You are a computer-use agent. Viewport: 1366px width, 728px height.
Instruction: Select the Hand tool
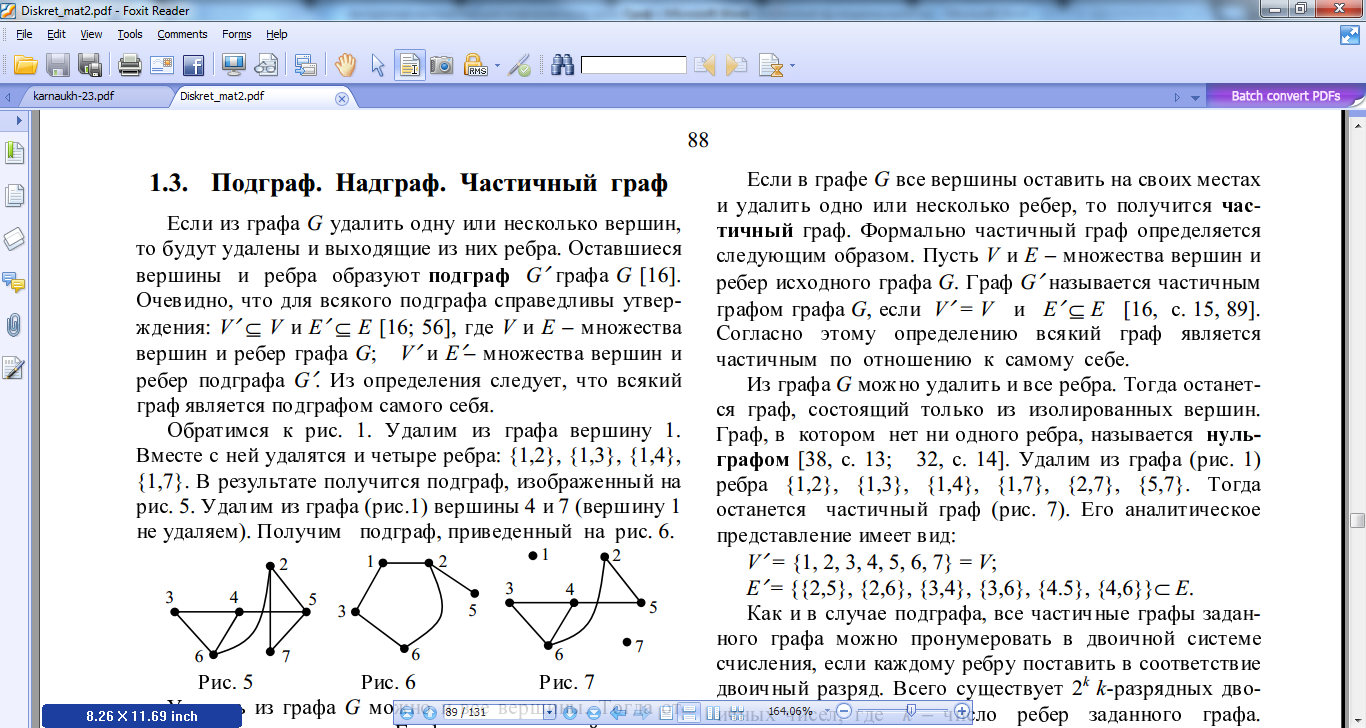(346, 66)
